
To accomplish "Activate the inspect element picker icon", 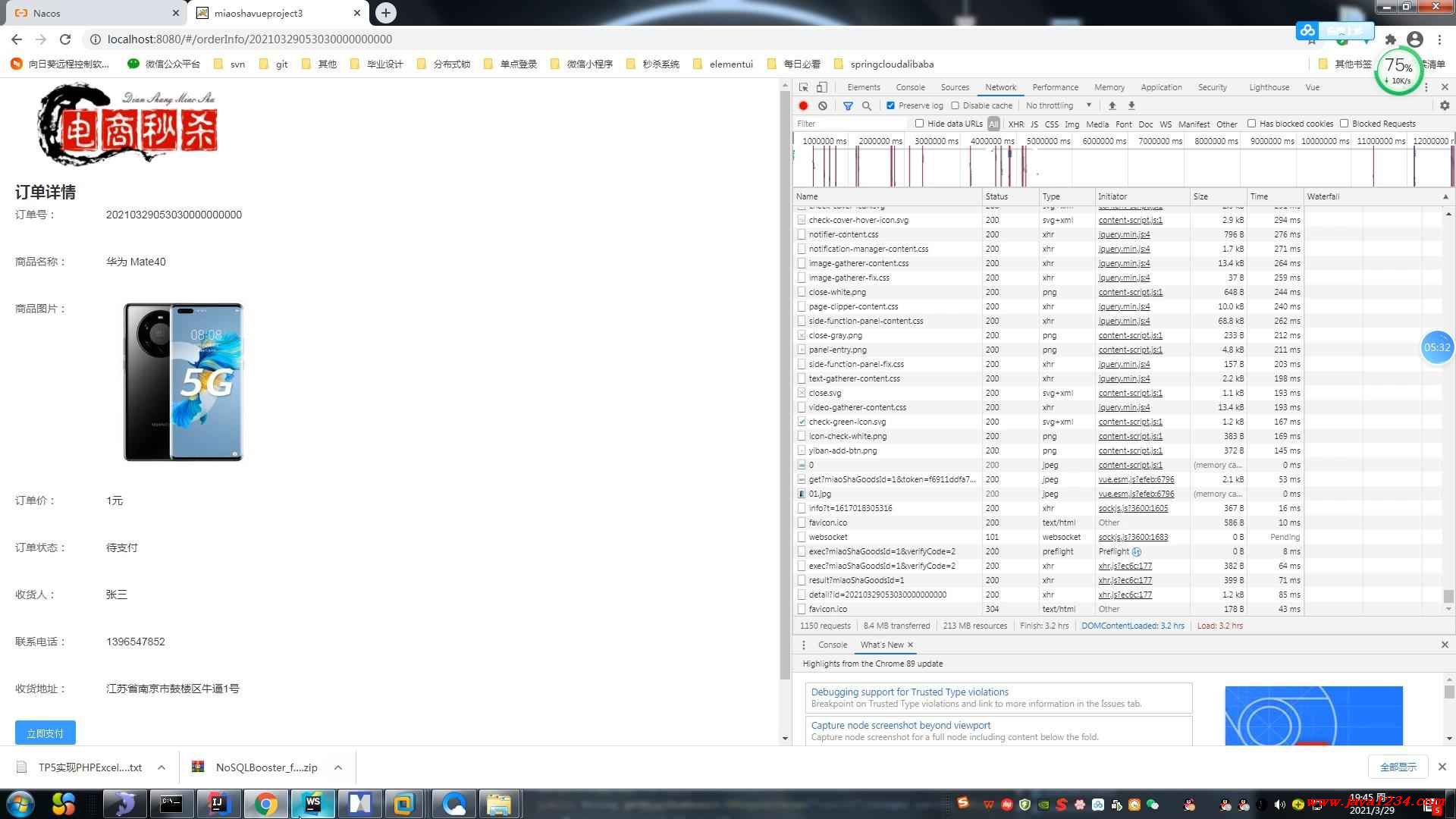I will pyautogui.click(x=803, y=87).
